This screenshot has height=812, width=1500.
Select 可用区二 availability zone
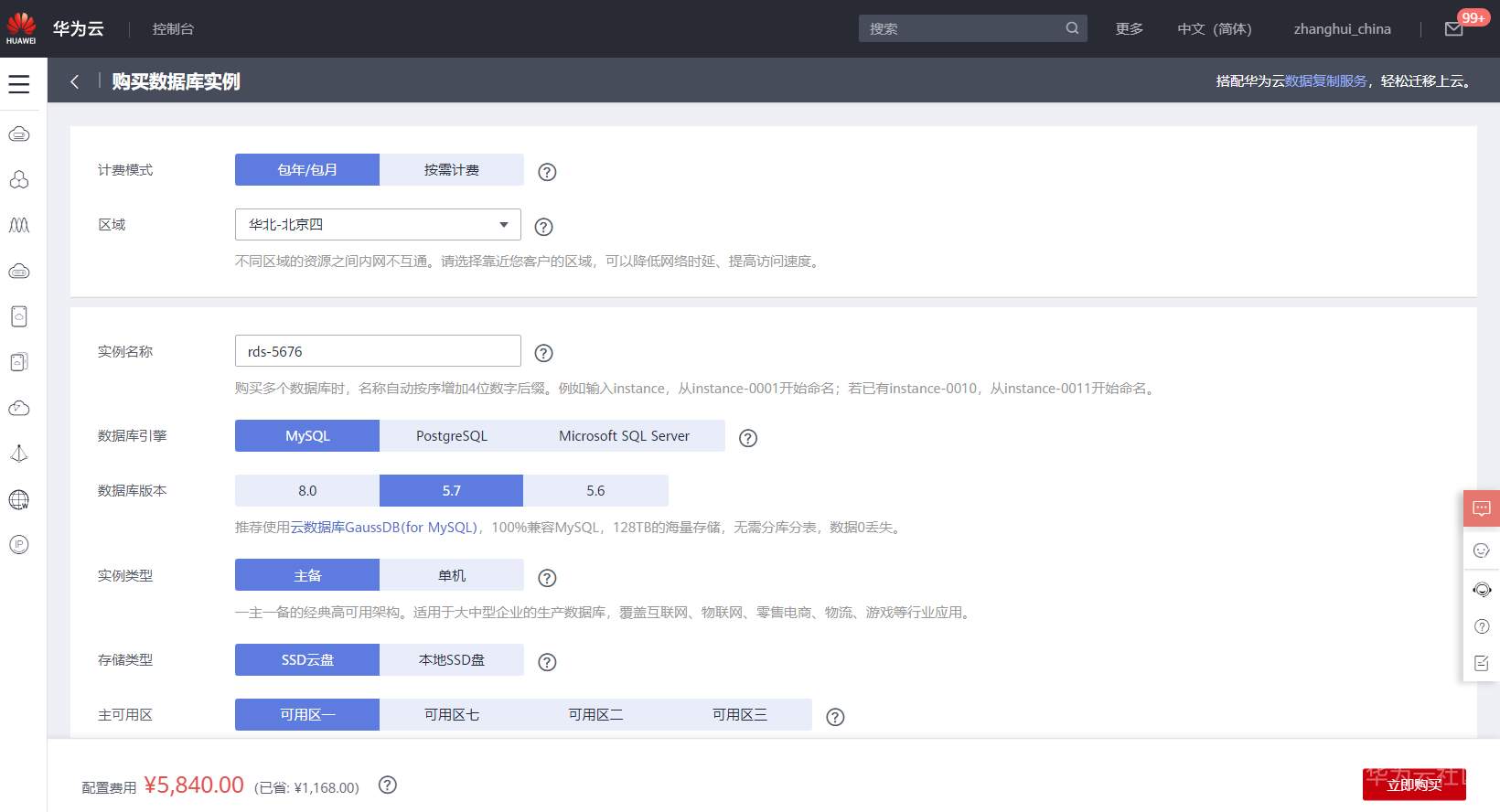coord(595,715)
